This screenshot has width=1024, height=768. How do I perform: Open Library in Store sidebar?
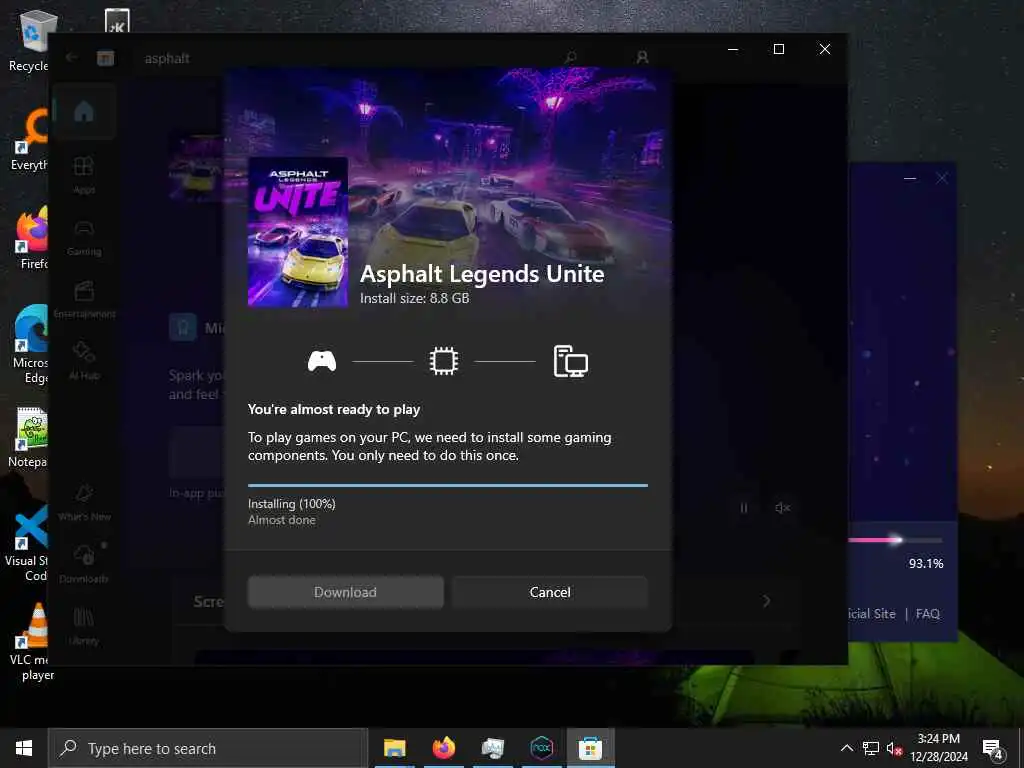(84, 626)
